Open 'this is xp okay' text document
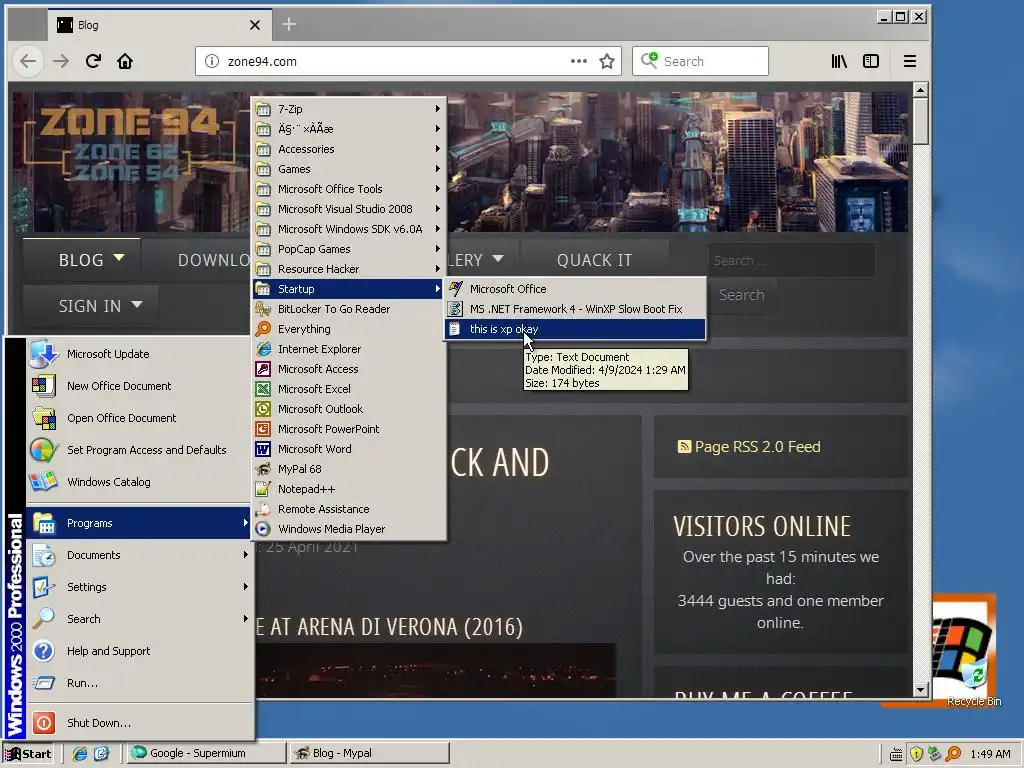This screenshot has height=768, width=1024. pyautogui.click(x=575, y=329)
